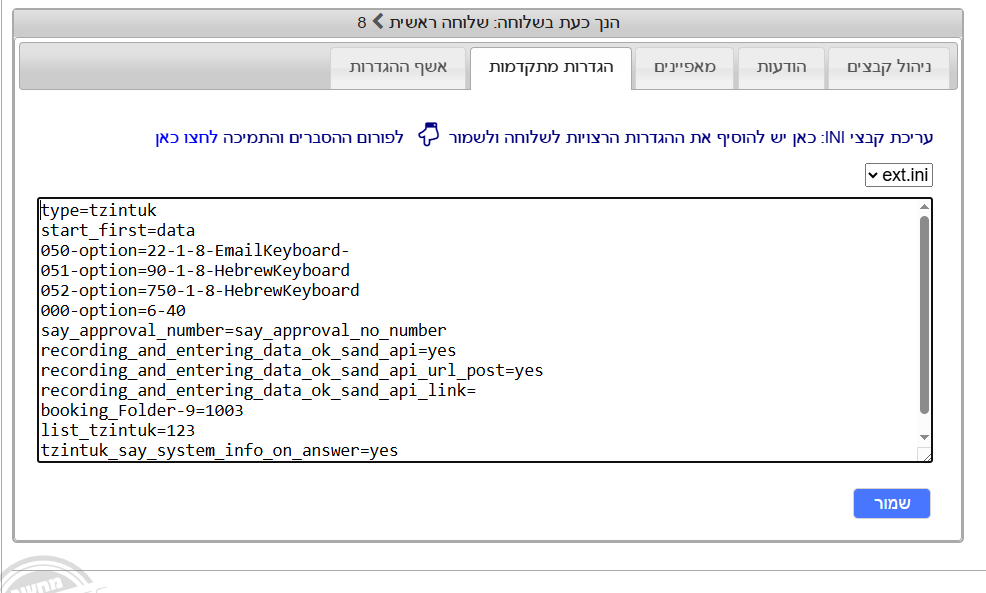
Task: Open the ext.ini file selector dropdown
Action: pos(900,174)
